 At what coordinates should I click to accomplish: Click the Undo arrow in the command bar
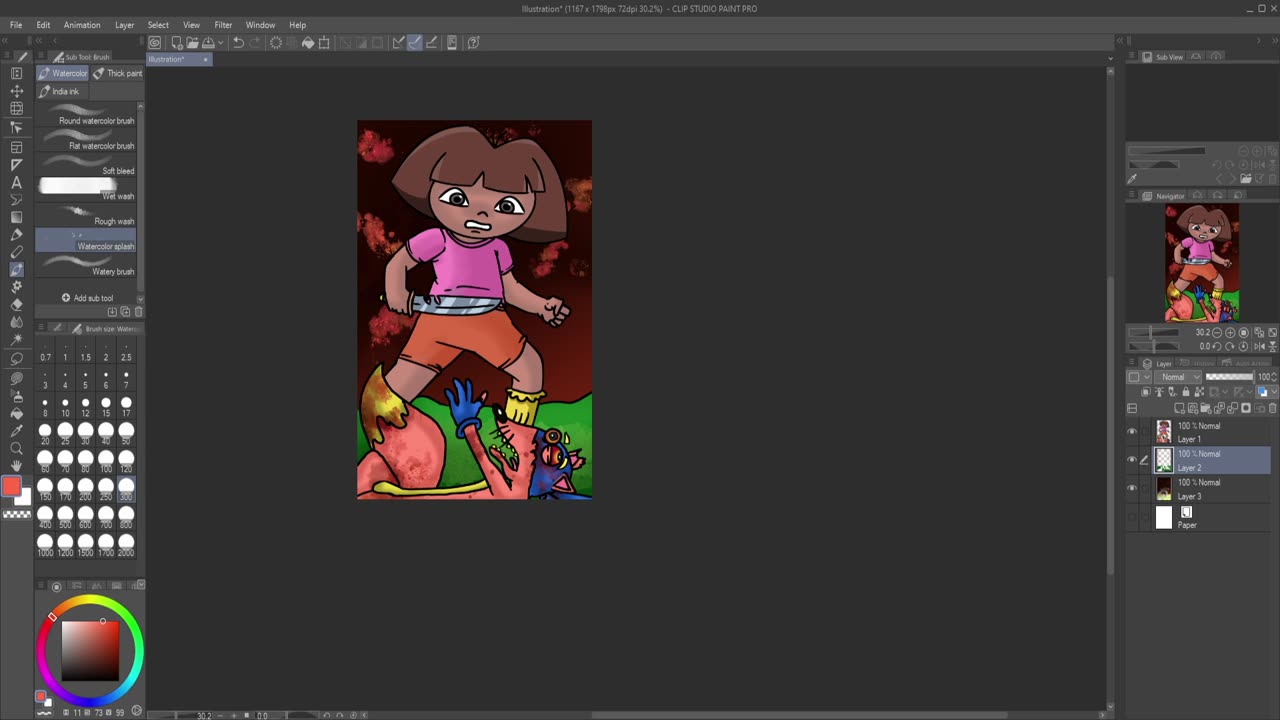[238, 42]
